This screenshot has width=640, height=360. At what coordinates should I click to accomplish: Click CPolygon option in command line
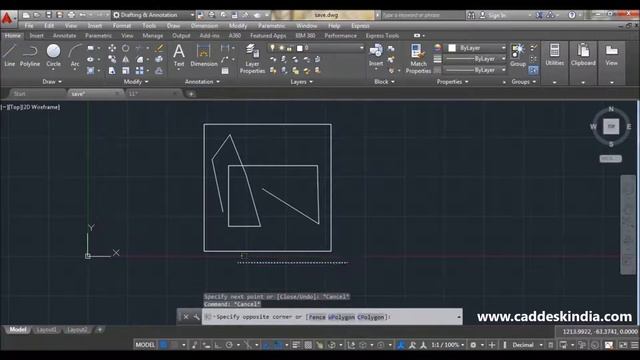tap(371, 317)
